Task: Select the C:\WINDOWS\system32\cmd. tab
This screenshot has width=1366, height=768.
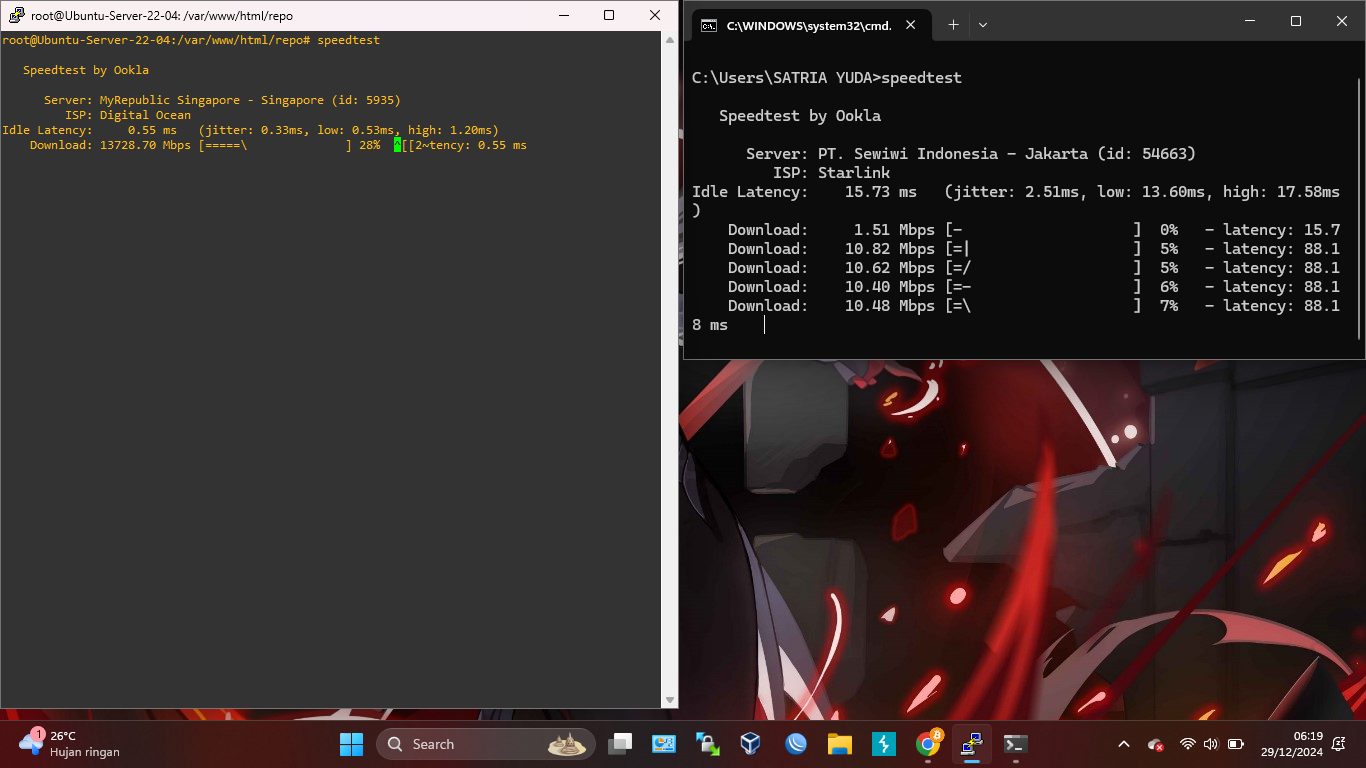Action: click(x=810, y=25)
